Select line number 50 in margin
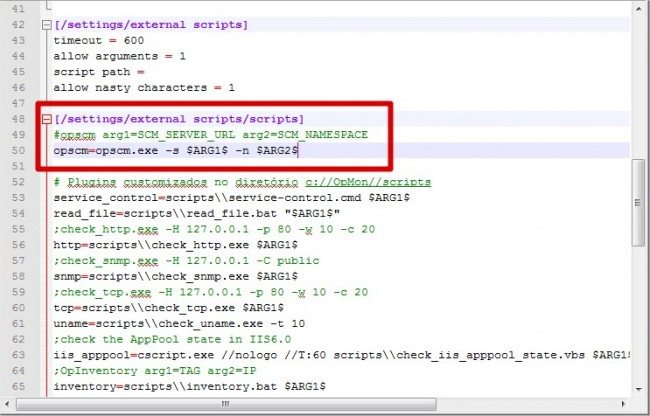This screenshot has height=416, width=650. pos(20,150)
